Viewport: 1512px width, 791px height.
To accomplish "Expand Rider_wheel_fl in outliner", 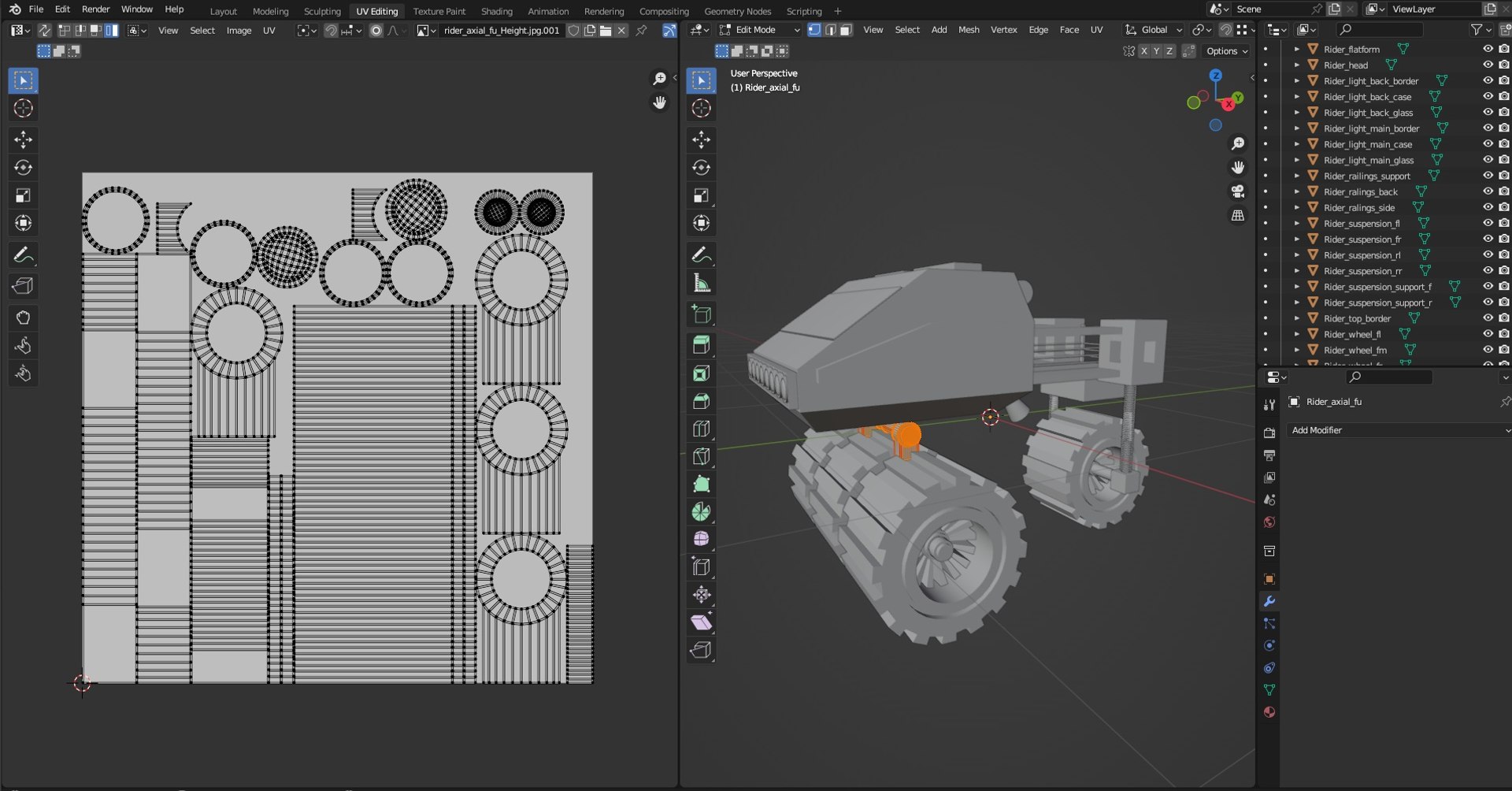I will [1296, 334].
